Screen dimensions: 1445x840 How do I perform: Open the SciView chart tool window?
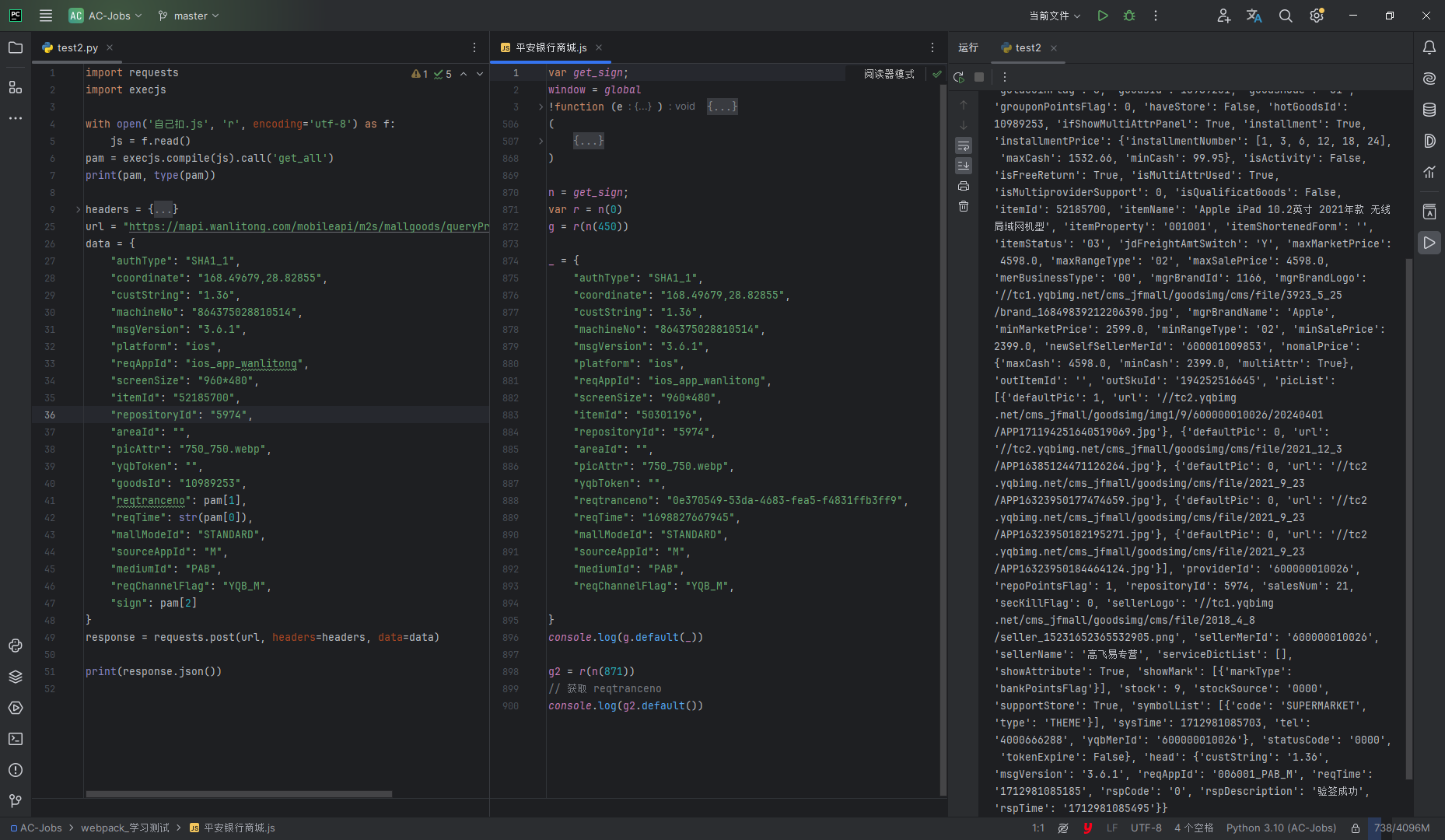1429,172
